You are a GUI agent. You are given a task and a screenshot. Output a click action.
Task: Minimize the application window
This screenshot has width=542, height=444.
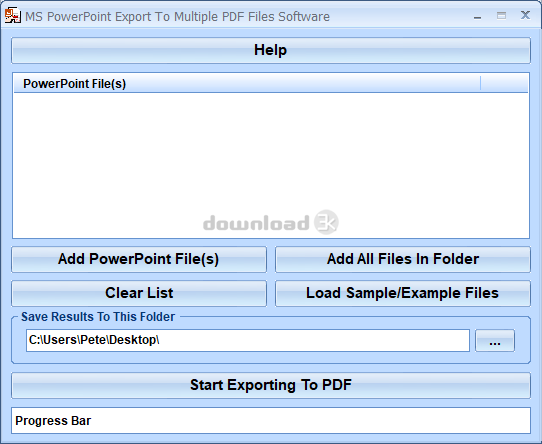[x=477, y=16]
